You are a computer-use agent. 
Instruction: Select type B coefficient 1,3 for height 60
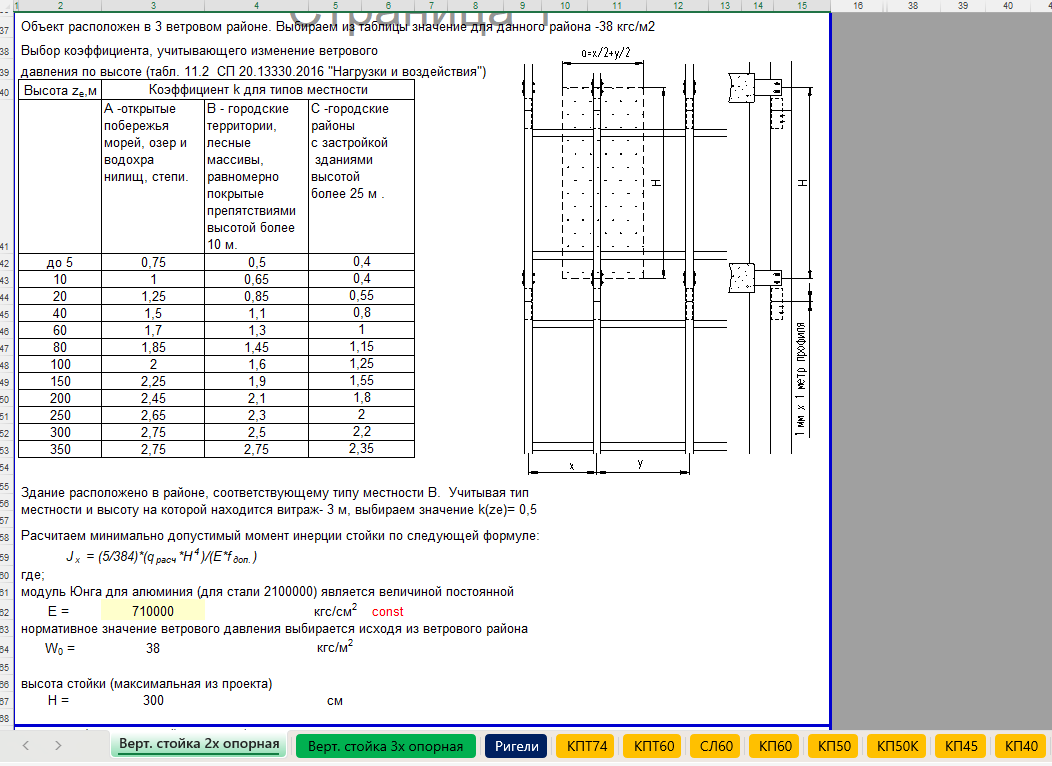[256, 330]
